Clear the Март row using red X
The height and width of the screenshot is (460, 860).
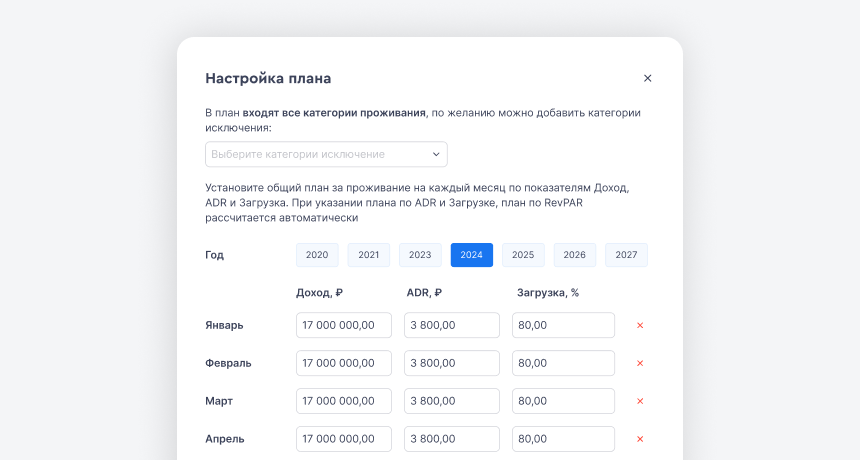pyautogui.click(x=640, y=401)
